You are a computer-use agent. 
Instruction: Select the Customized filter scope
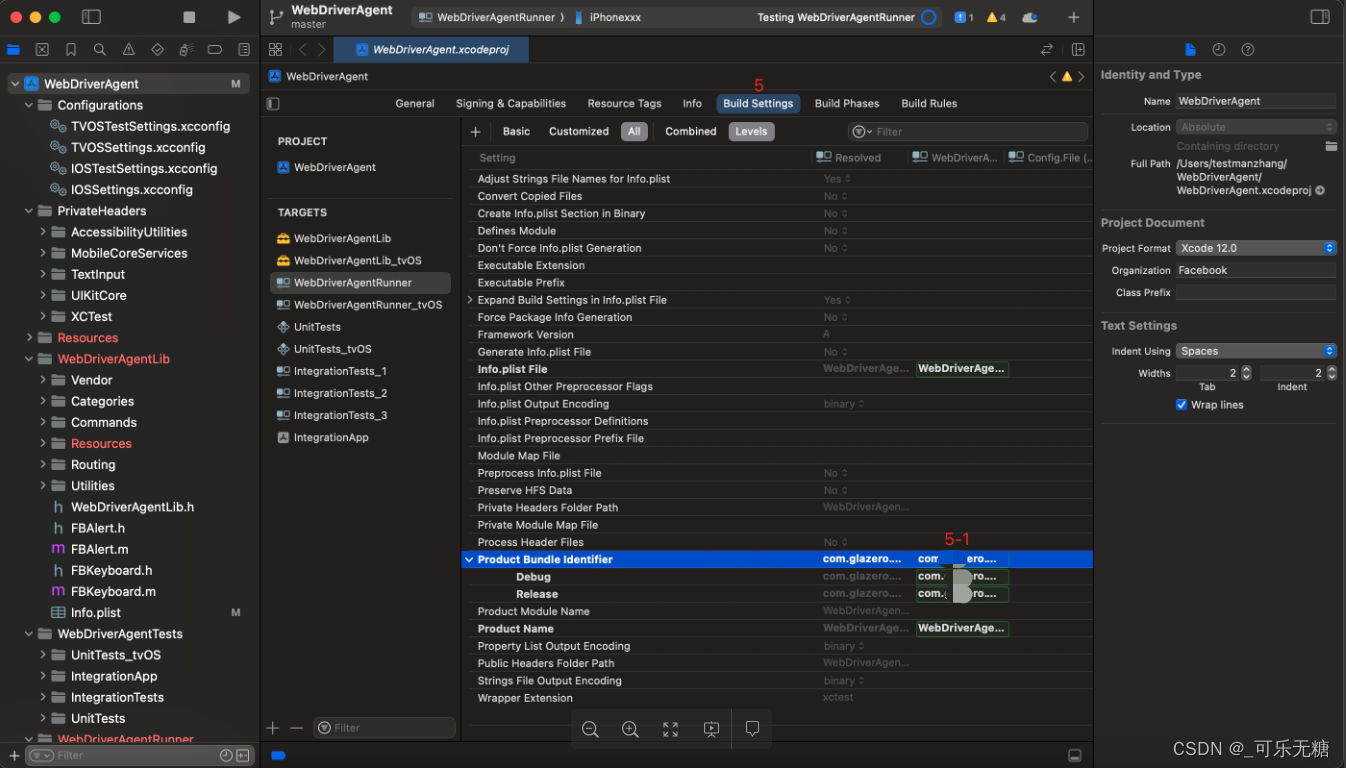(x=579, y=131)
